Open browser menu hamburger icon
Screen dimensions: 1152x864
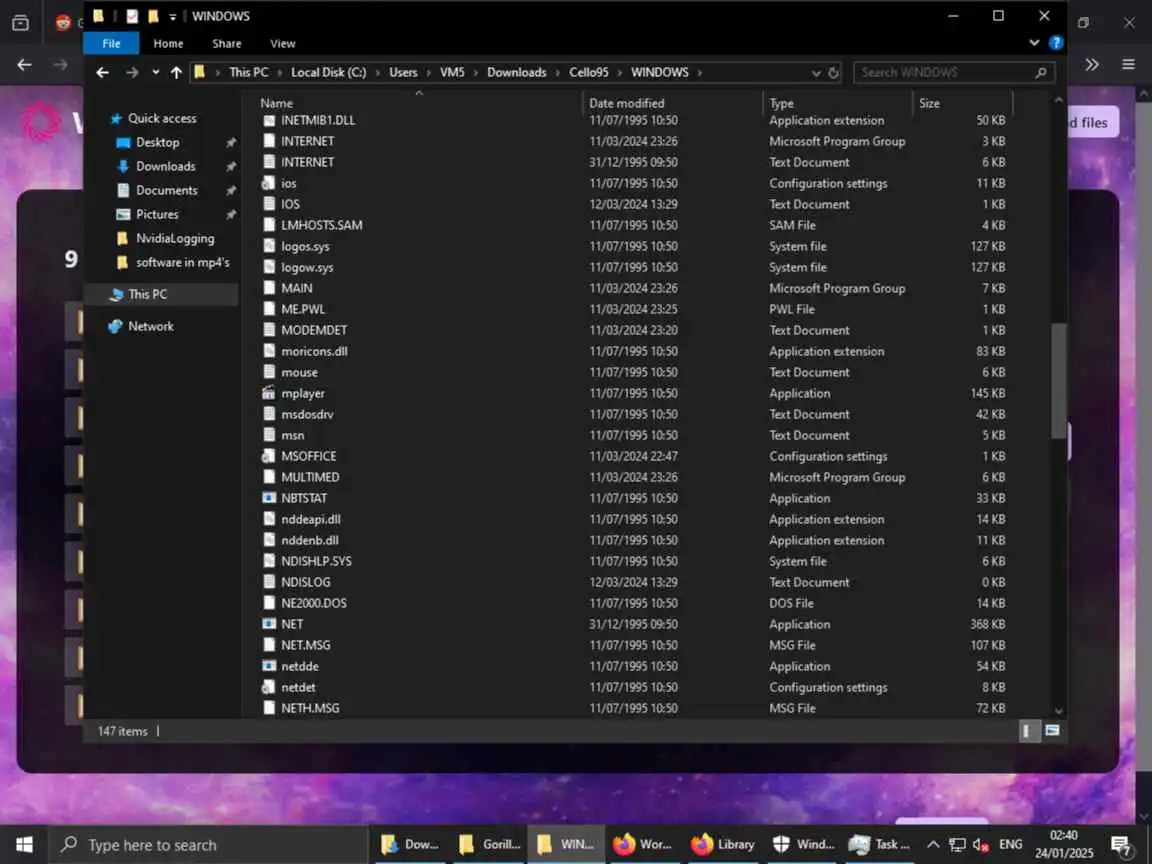point(1128,65)
